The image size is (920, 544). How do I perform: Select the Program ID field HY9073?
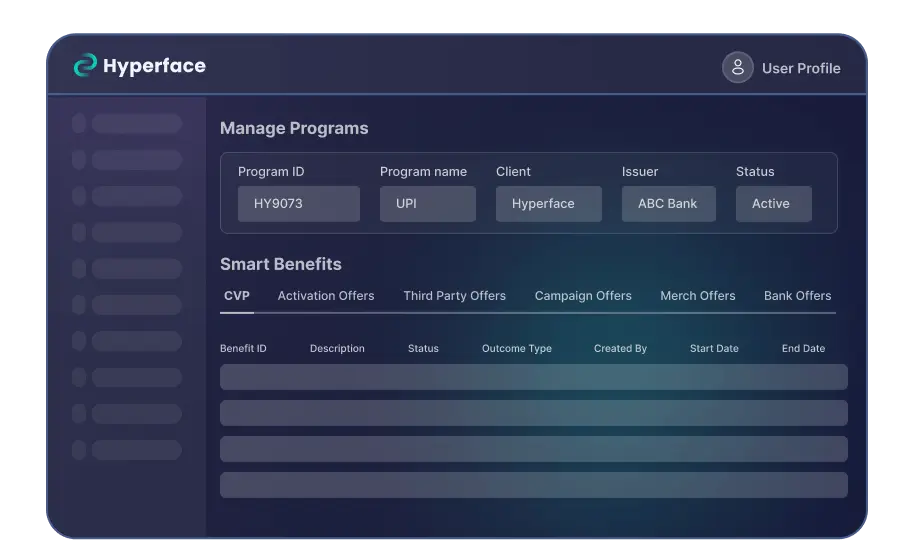(x=298, y=203)
